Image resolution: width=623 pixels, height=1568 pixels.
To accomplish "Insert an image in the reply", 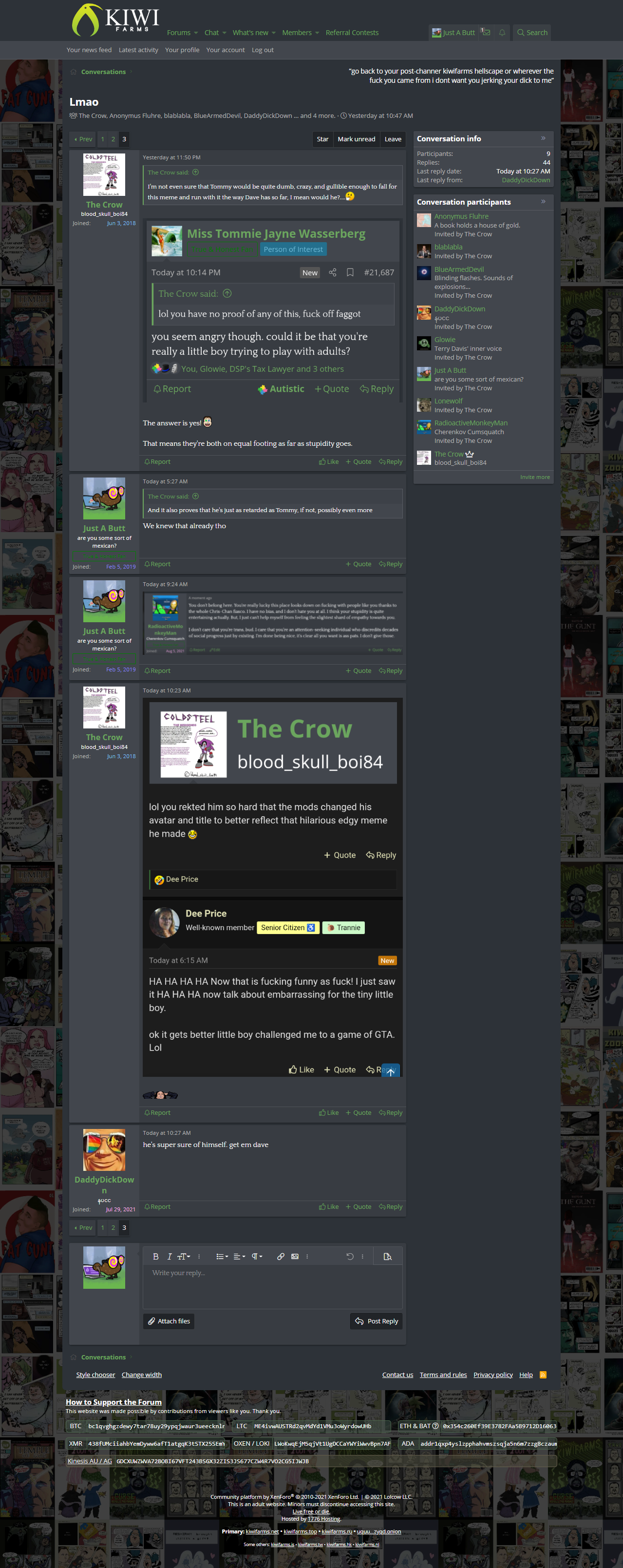I will tap(295, 1256).
